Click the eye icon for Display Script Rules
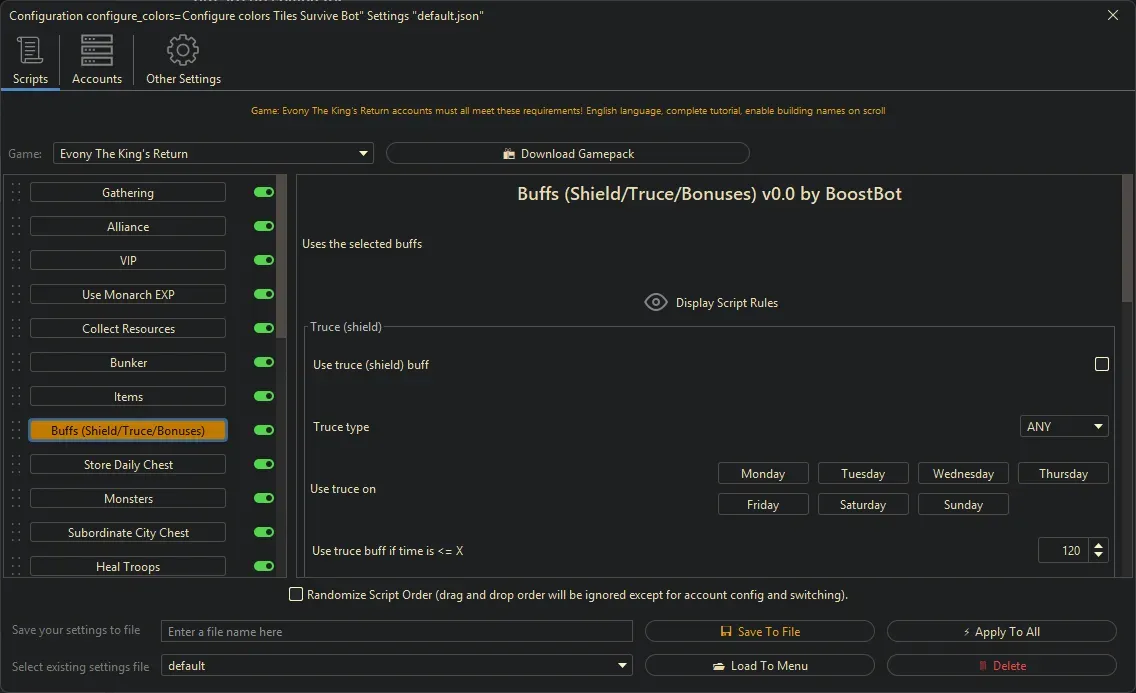 pyautogui.click(x=656, y=302)
